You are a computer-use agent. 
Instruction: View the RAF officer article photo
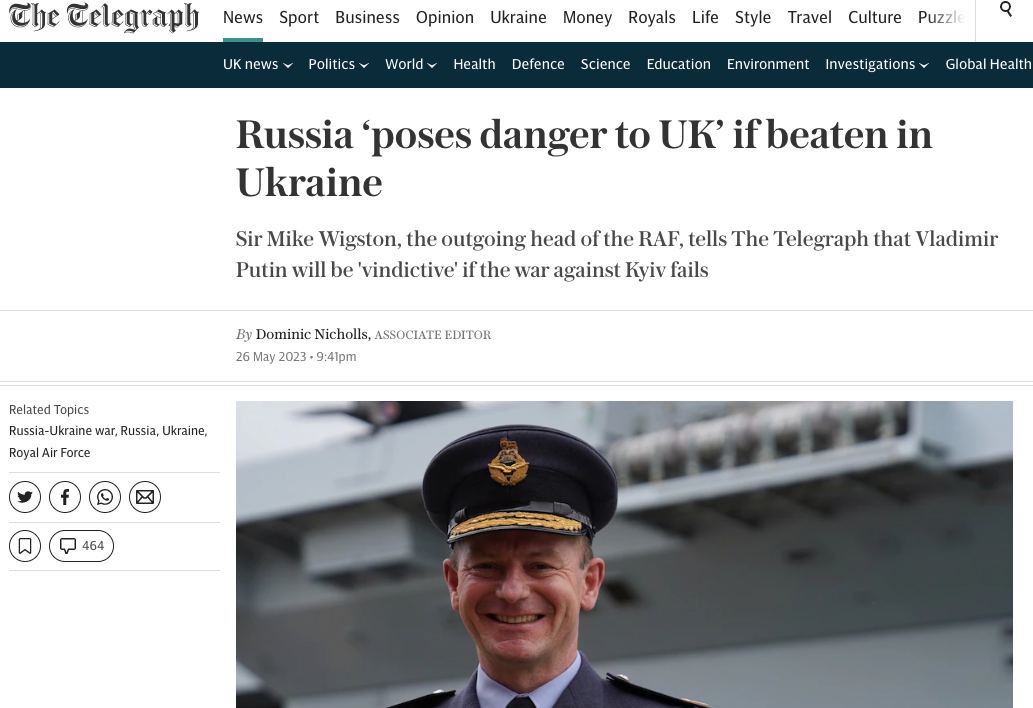point(624,555)
